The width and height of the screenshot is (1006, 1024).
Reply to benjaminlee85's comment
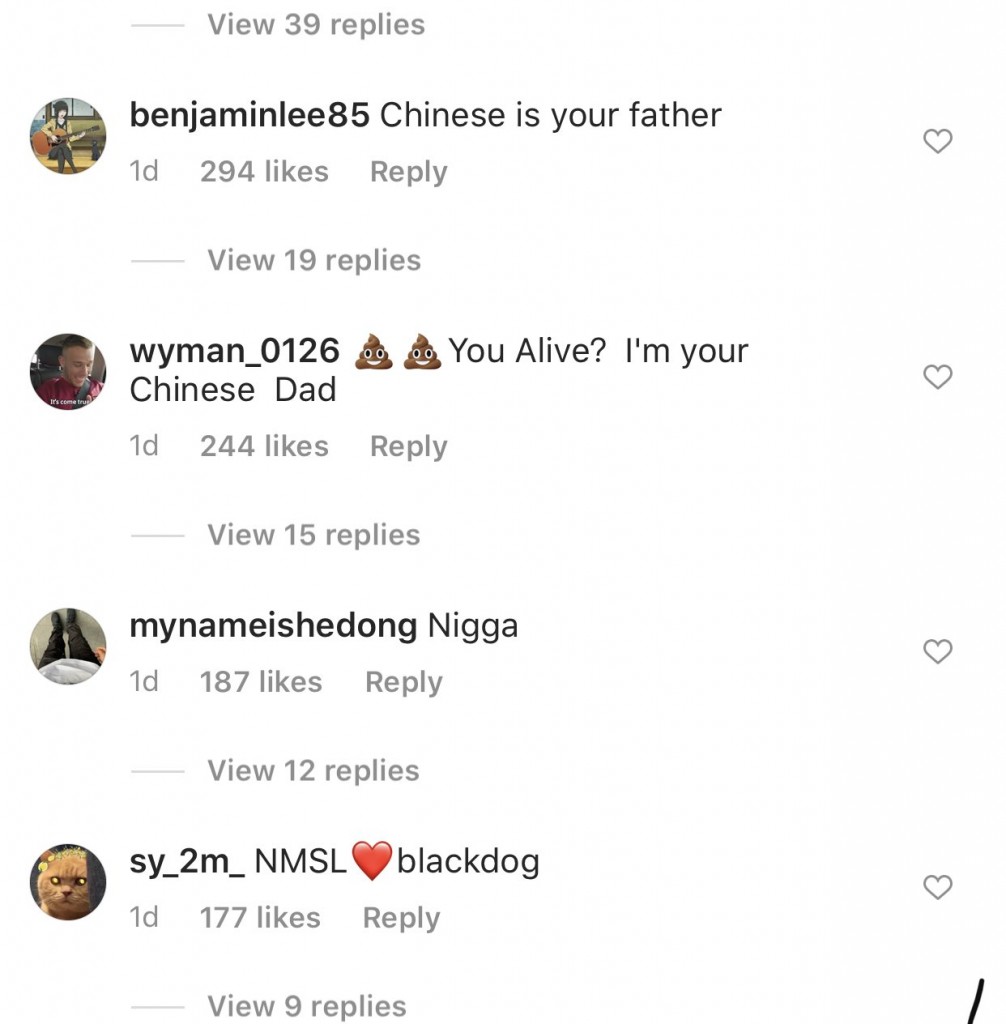[x=408, y=172]
